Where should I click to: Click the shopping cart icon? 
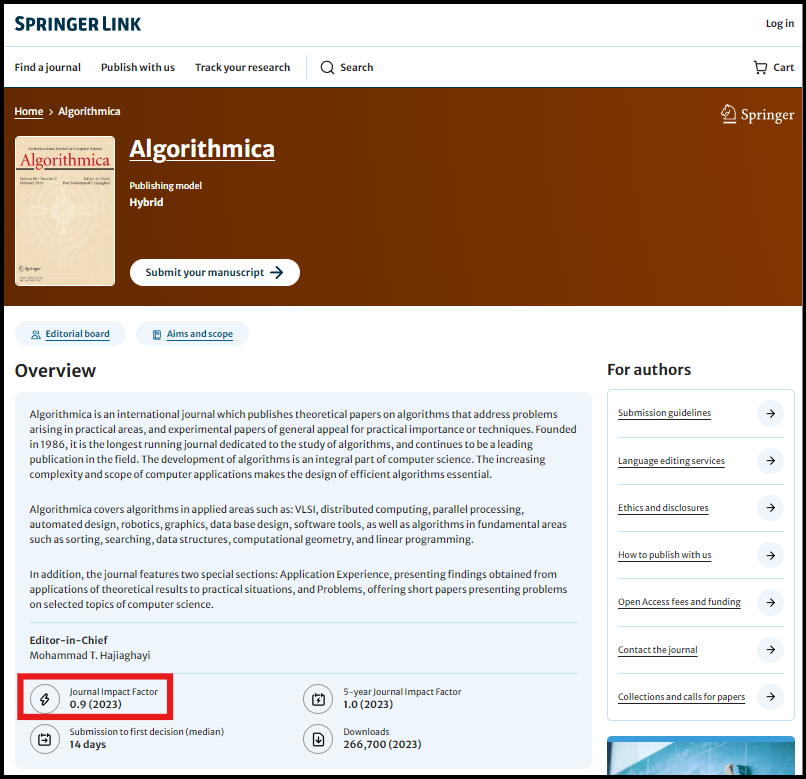pos(760,67)
